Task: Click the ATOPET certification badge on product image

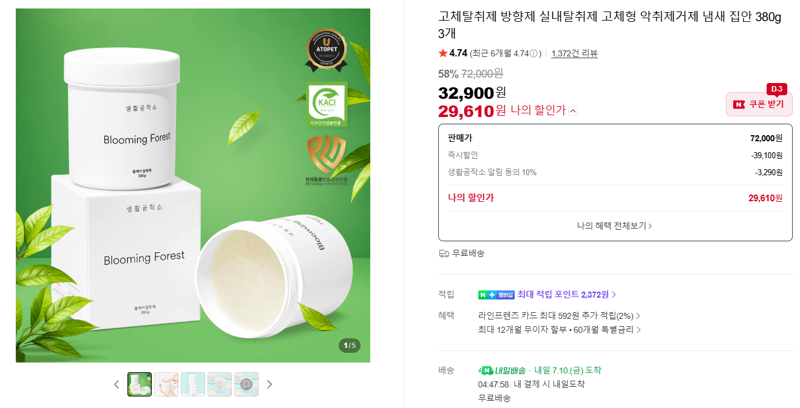Action: pyautogui.click(x=326, y=50)
